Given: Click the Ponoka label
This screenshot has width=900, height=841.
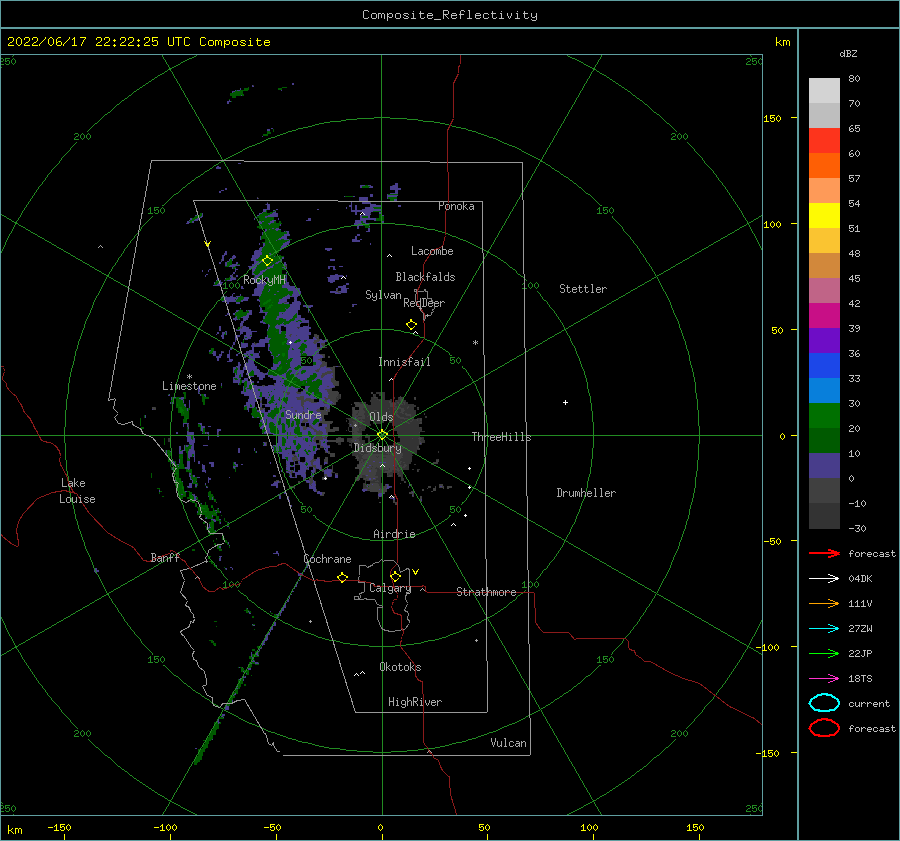Looking at the screenshot, I should tap(456, 206).
